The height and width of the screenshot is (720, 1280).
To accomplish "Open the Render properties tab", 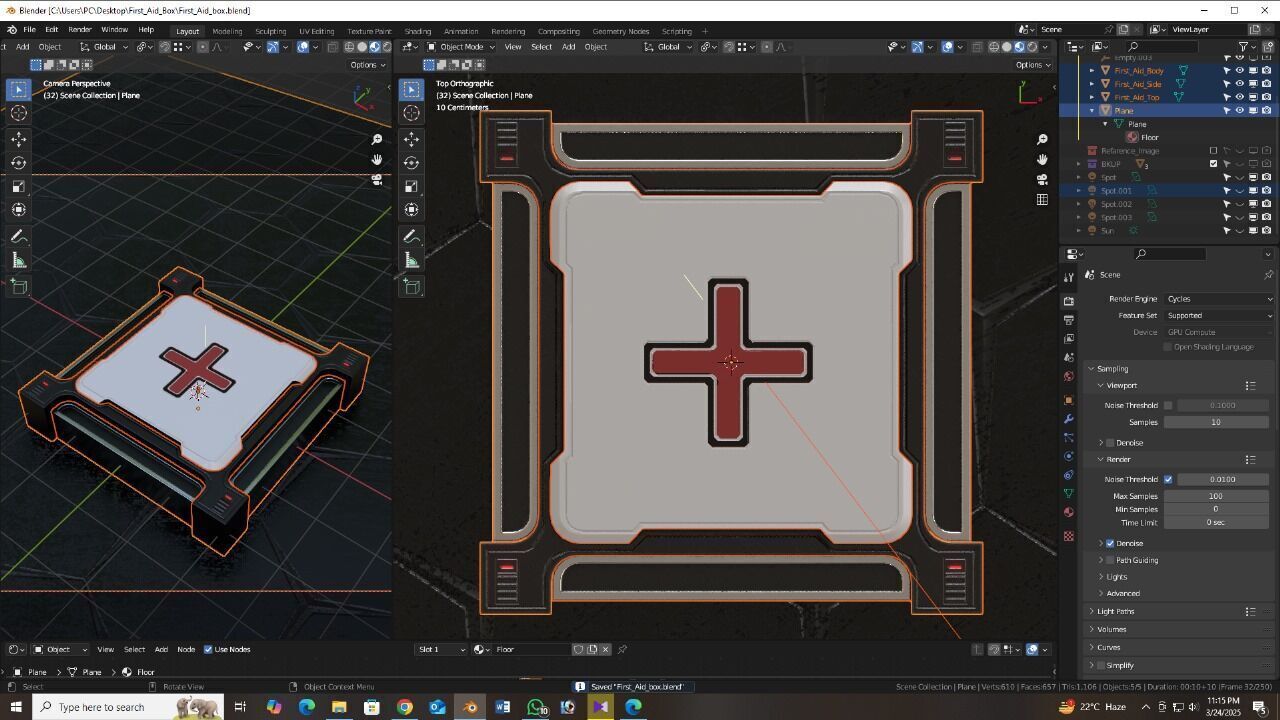I will pyautogui.click(x=1069, y=300).
